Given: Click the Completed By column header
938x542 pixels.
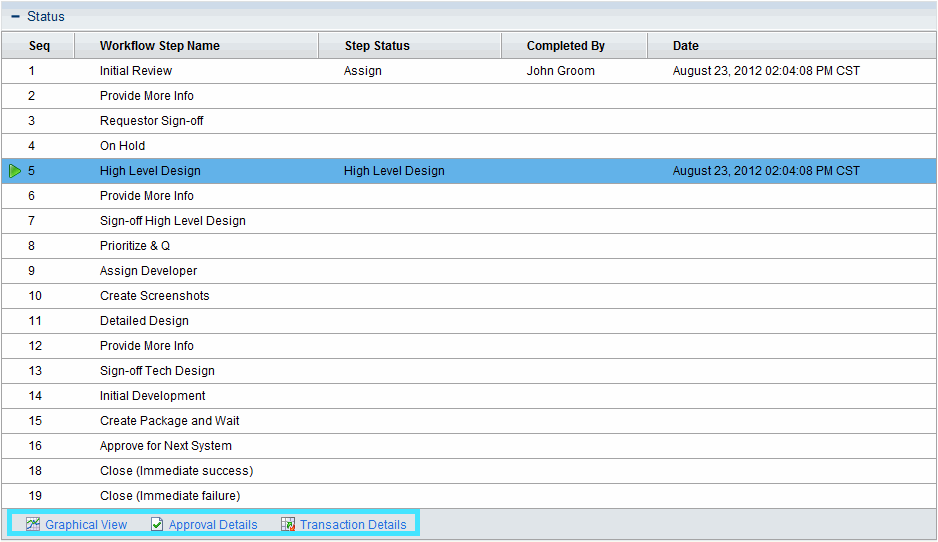Looking at the screenshot, I should pyautogui.click(x=566, y=46).
